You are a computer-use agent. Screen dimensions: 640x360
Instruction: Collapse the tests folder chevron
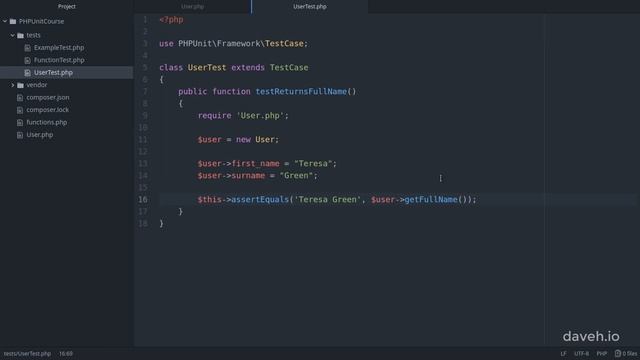tap(12, 36)
